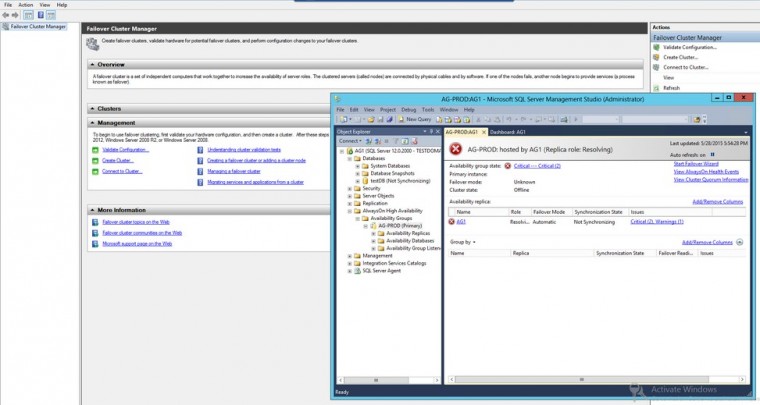The image size is (760, 405).
Task: Click Create Cluster in Actions pane
Action: tap(681, 57)
